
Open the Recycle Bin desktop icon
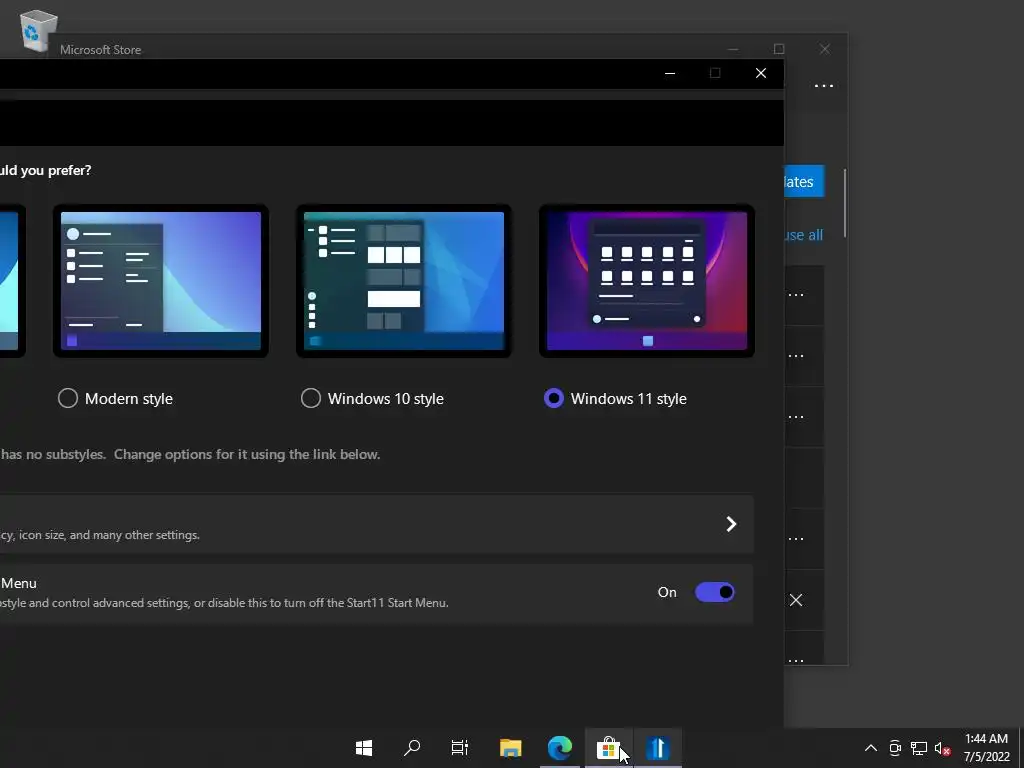[38, 30]
